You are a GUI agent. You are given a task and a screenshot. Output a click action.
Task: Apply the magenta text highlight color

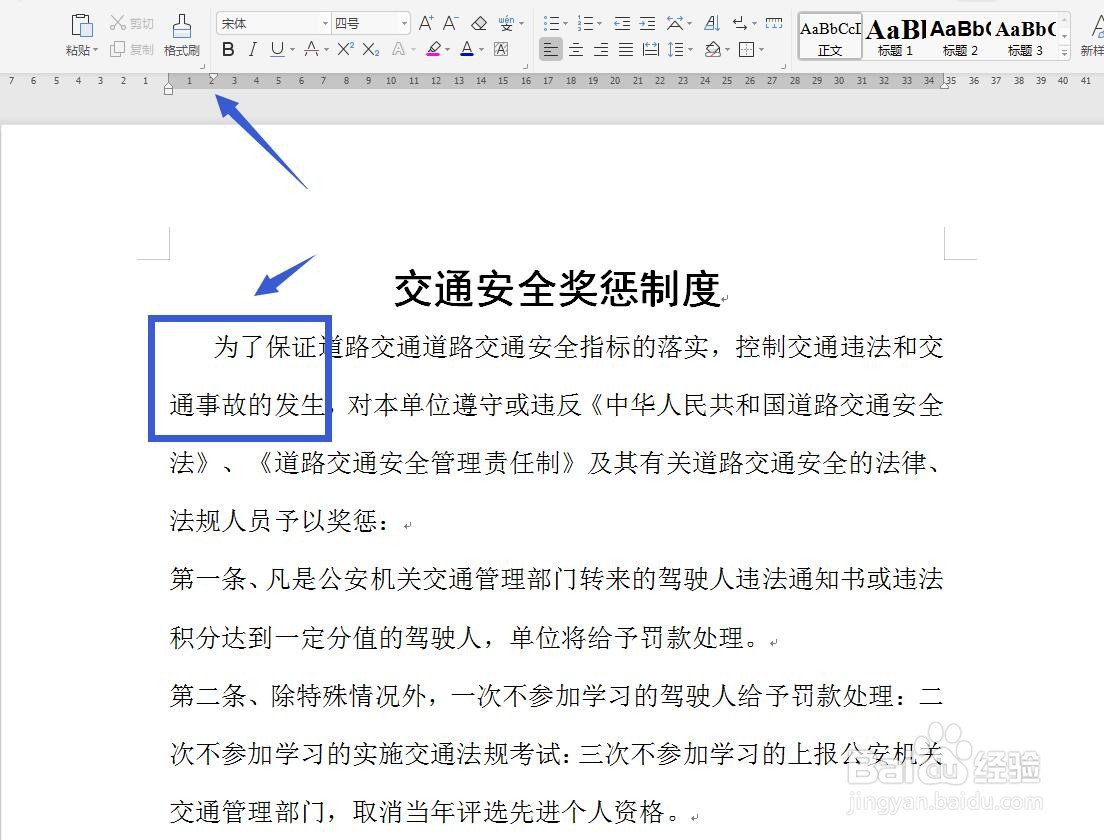434,49
